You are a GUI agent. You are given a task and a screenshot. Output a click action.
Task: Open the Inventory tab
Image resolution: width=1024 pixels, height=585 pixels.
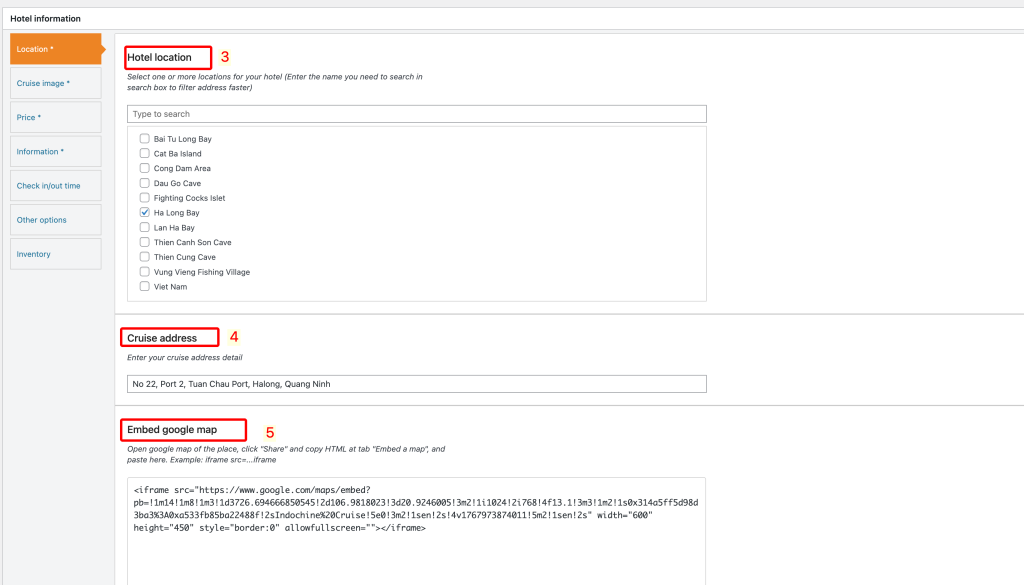click(55, 254)
